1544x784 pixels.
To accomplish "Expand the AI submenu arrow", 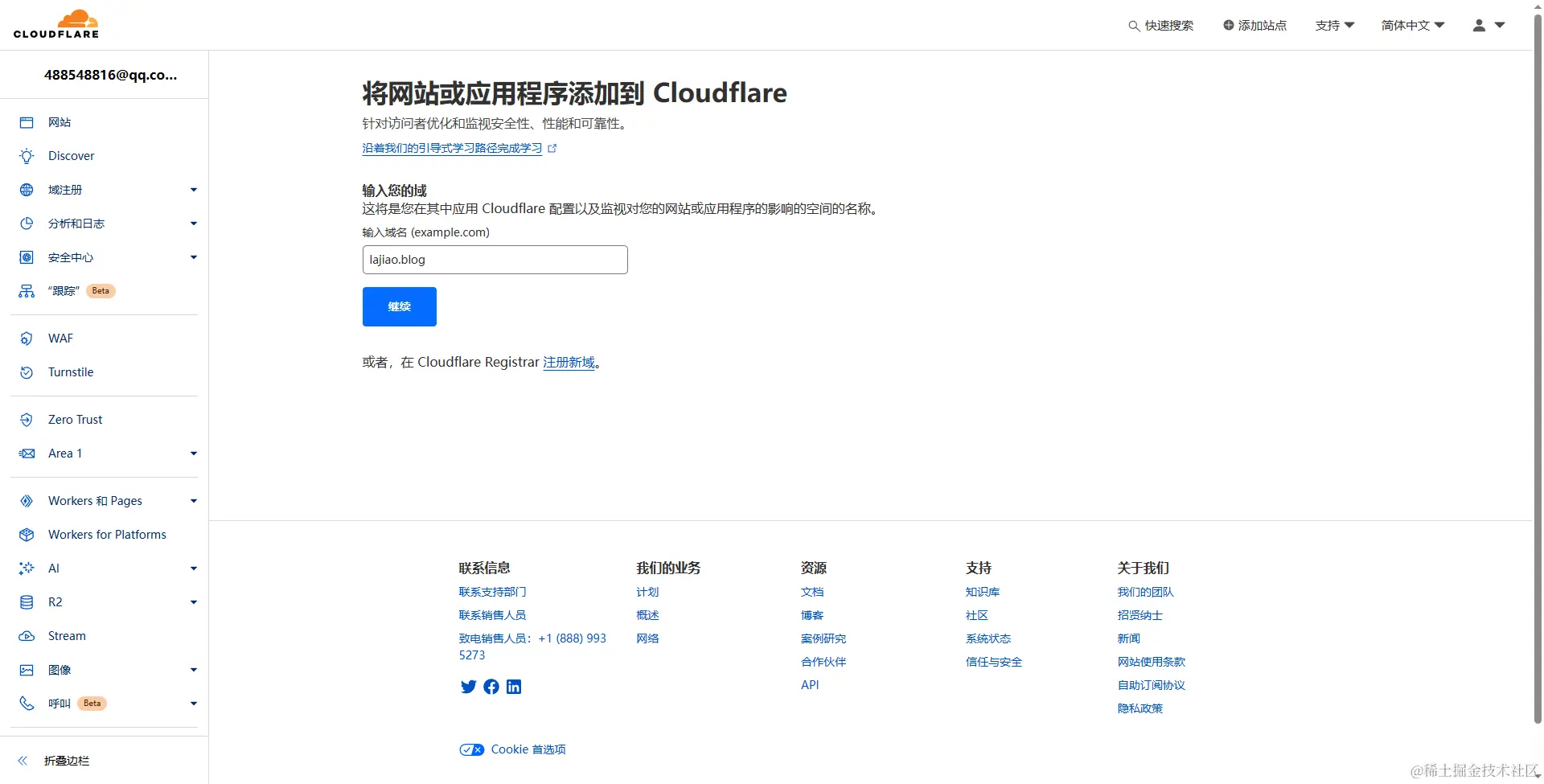I will (194, 569).
